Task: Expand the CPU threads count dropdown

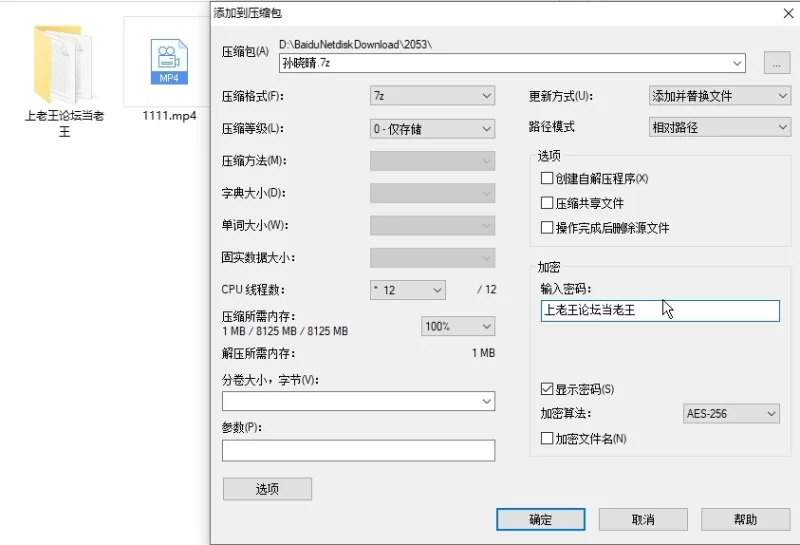Action: 407,290
